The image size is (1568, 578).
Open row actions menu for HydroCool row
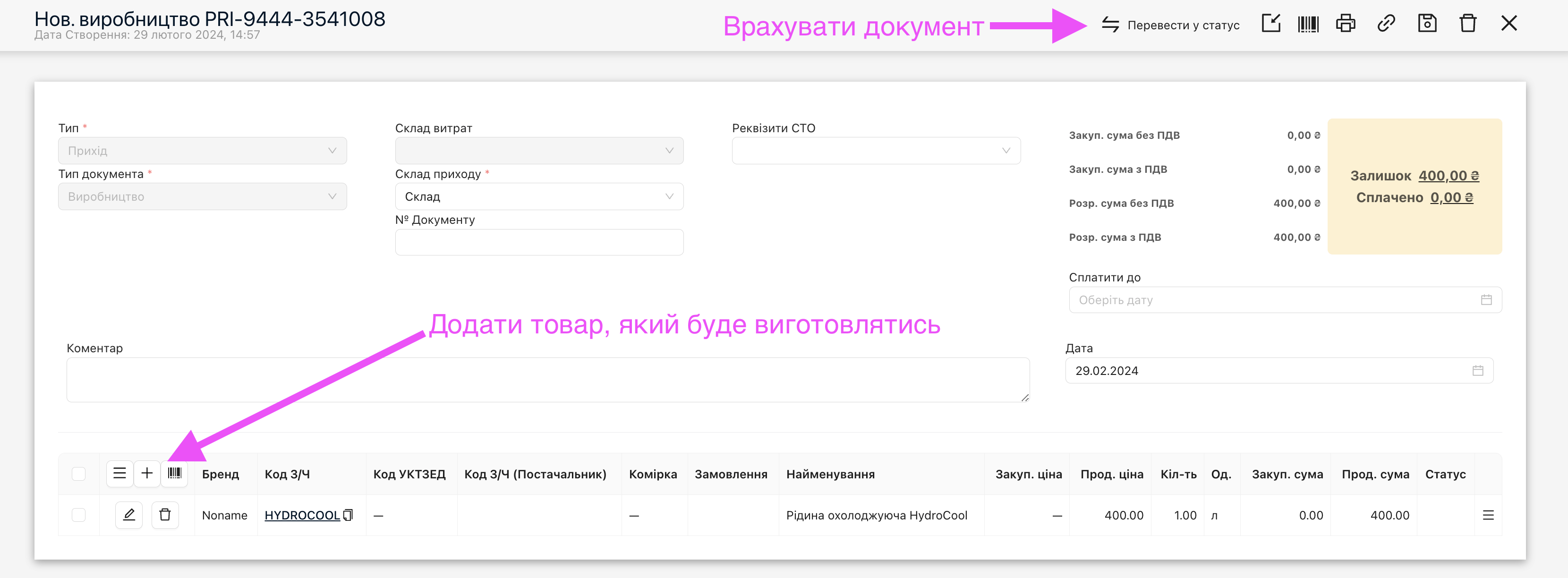(x=1488, y=515)
